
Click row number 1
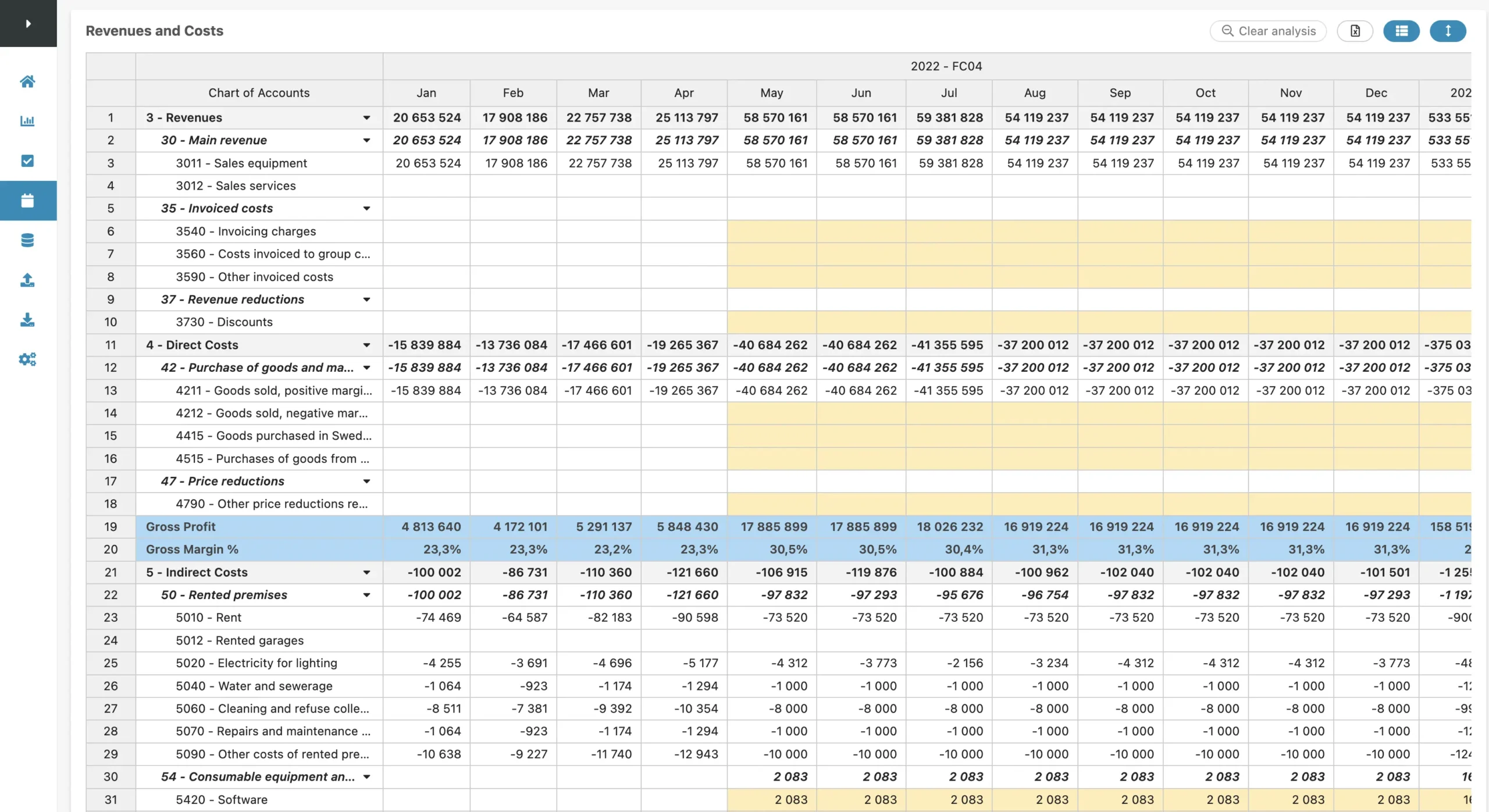pyautogui.click(x=111, y=117)
